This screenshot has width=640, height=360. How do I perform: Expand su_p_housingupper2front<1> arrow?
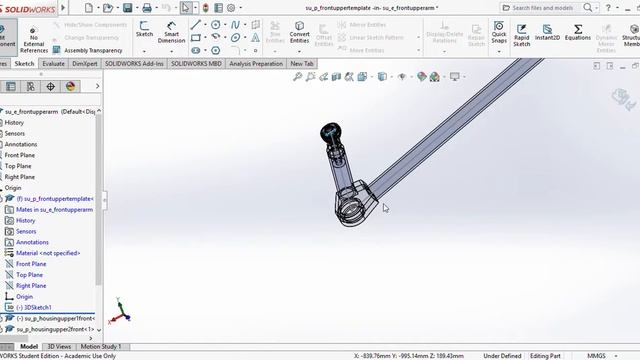coord(1,329)
